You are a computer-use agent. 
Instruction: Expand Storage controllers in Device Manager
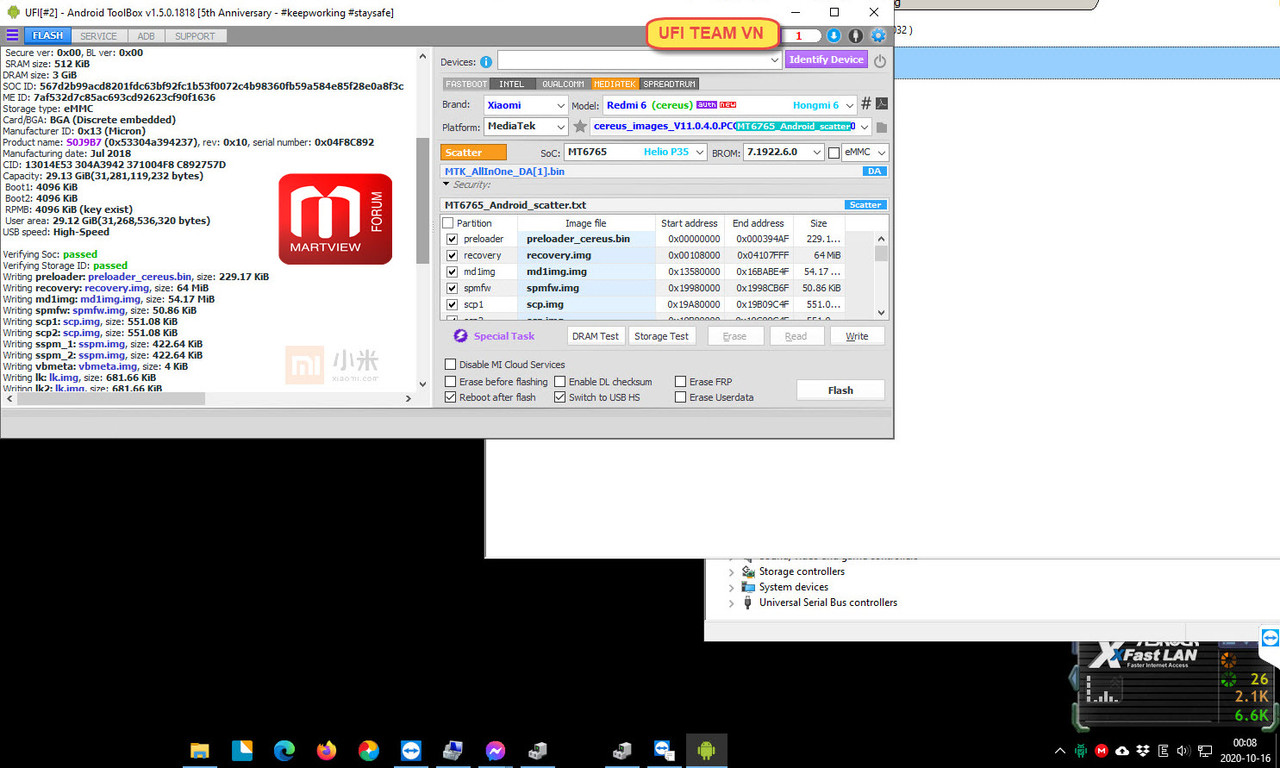(731, 572)
